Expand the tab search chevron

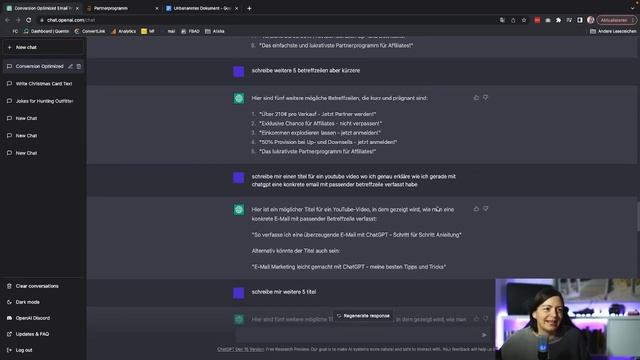tap(632, 8)
